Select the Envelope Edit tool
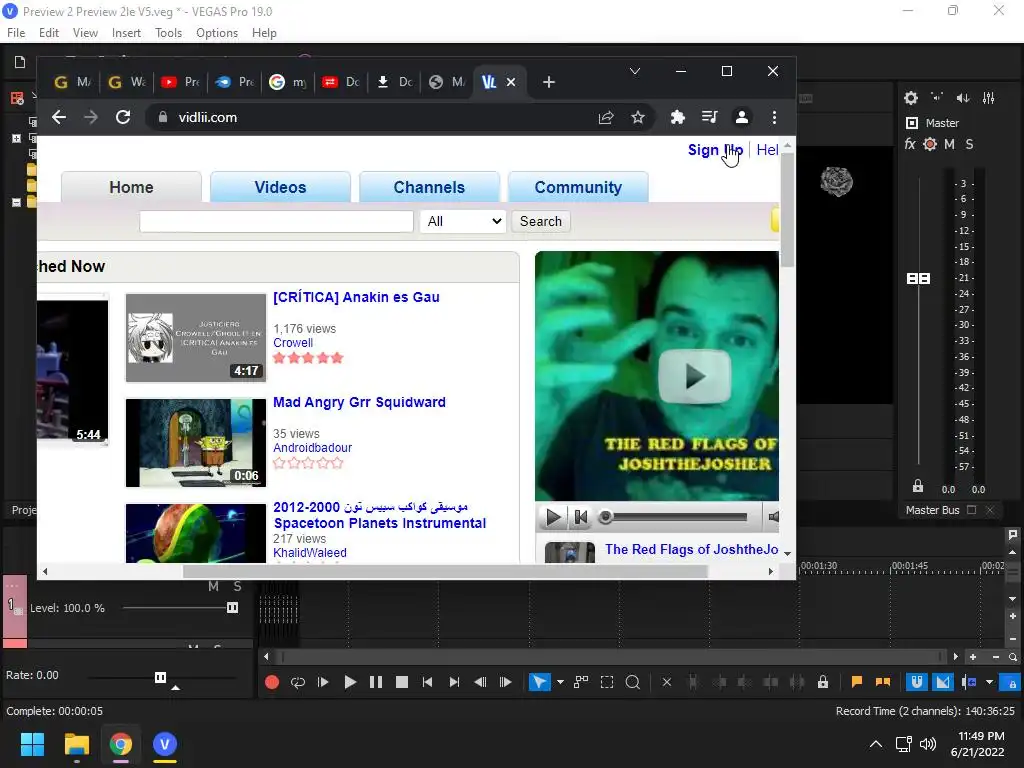The image size is (1024, 768). [581, 682]
